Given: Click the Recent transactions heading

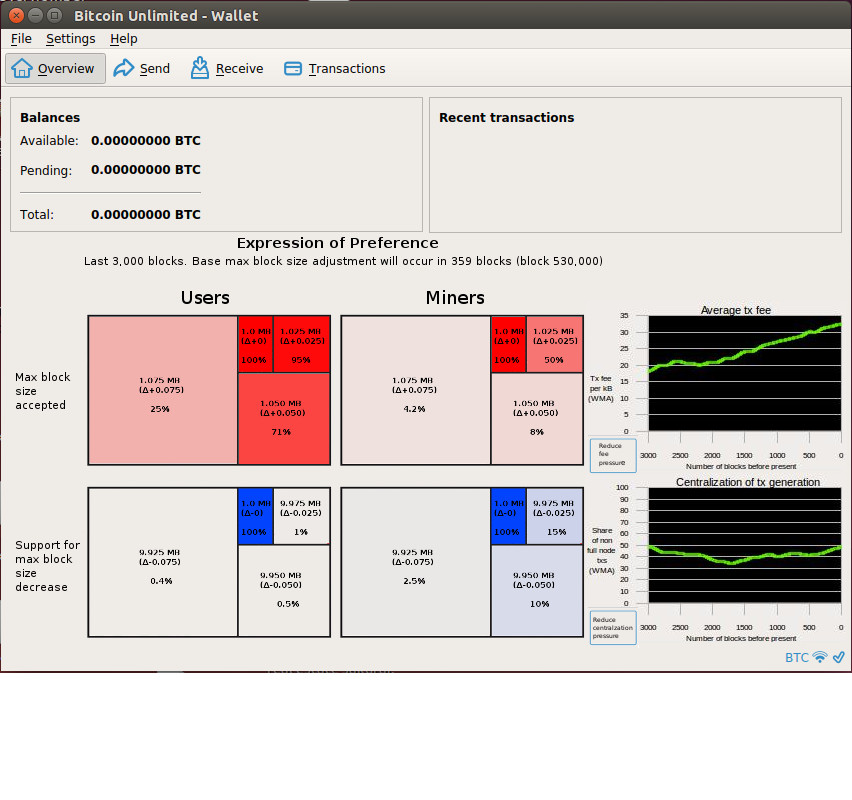Looking at the screenshot, I should (x=506, y=117).
